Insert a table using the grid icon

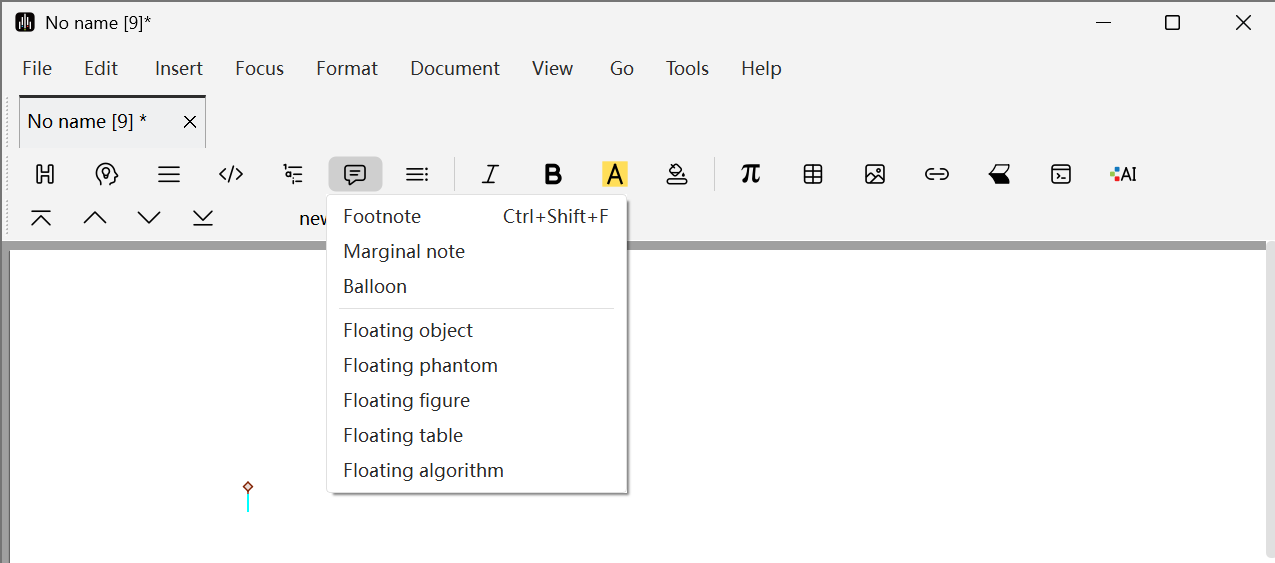coord(813,174)
